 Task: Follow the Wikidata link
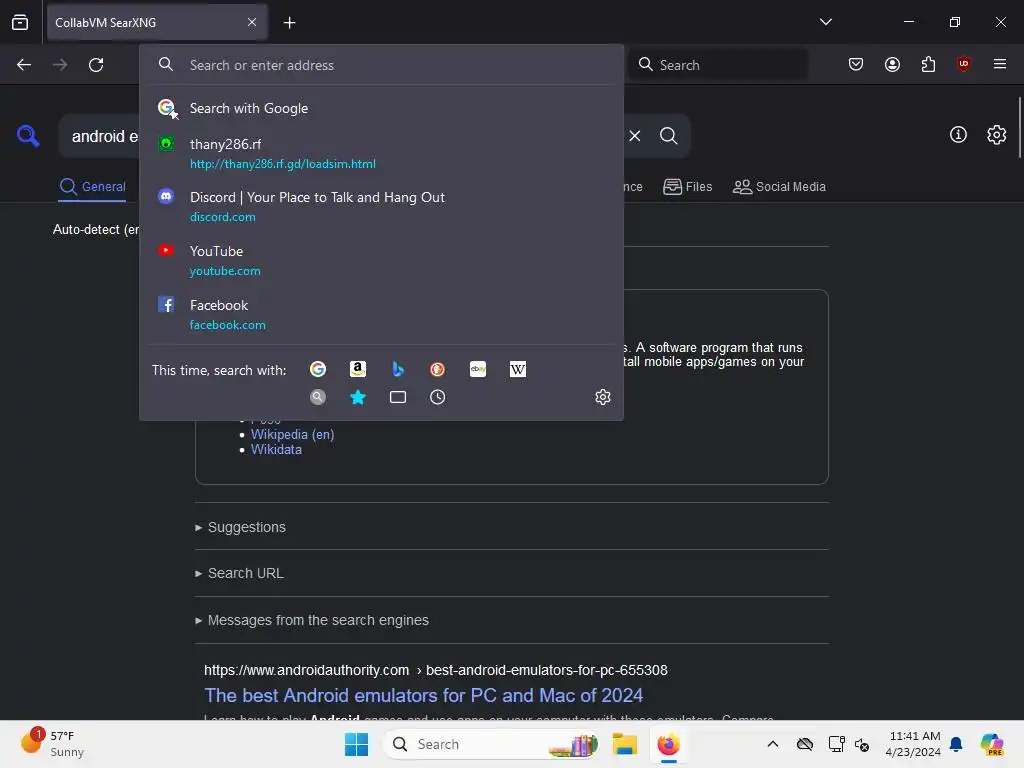tap(276, 449)
